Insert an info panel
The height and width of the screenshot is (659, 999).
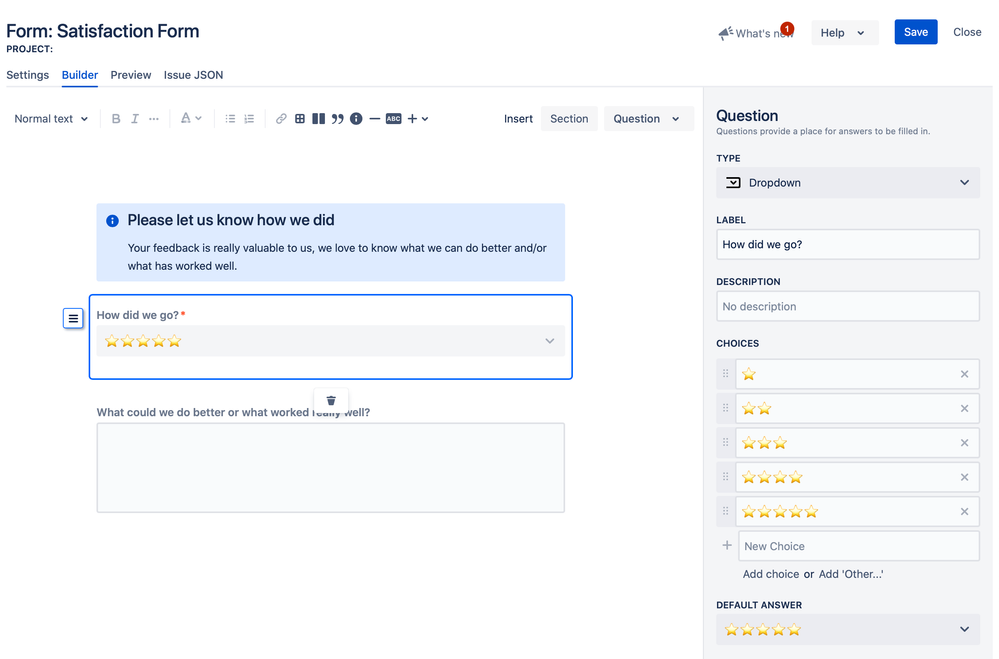356,118
